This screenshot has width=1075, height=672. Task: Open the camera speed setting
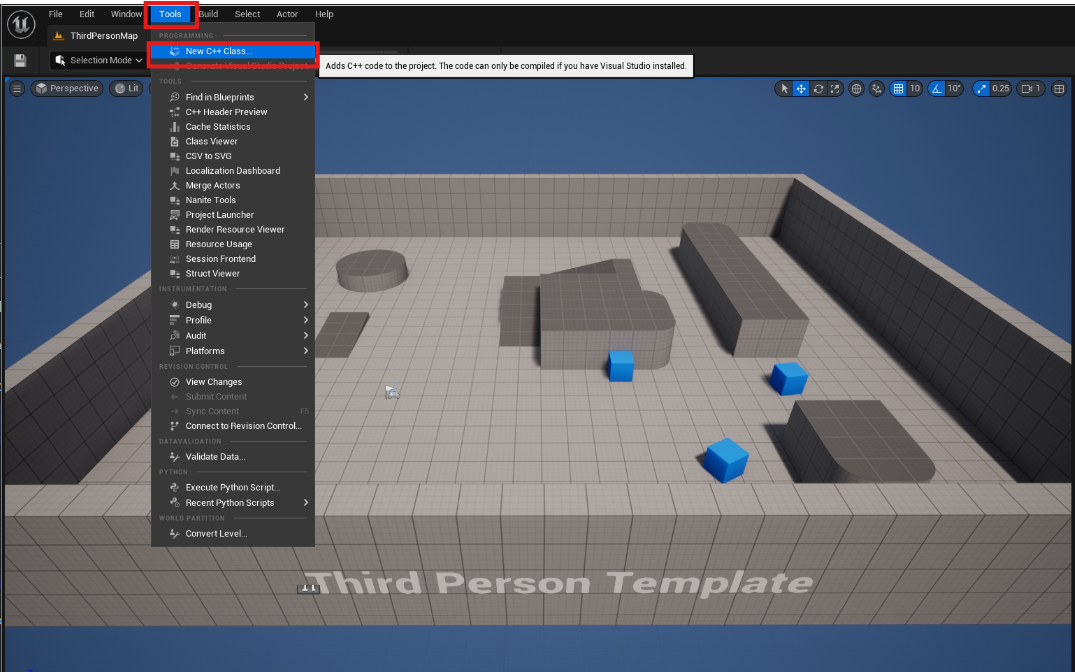tap(1030, 89)
